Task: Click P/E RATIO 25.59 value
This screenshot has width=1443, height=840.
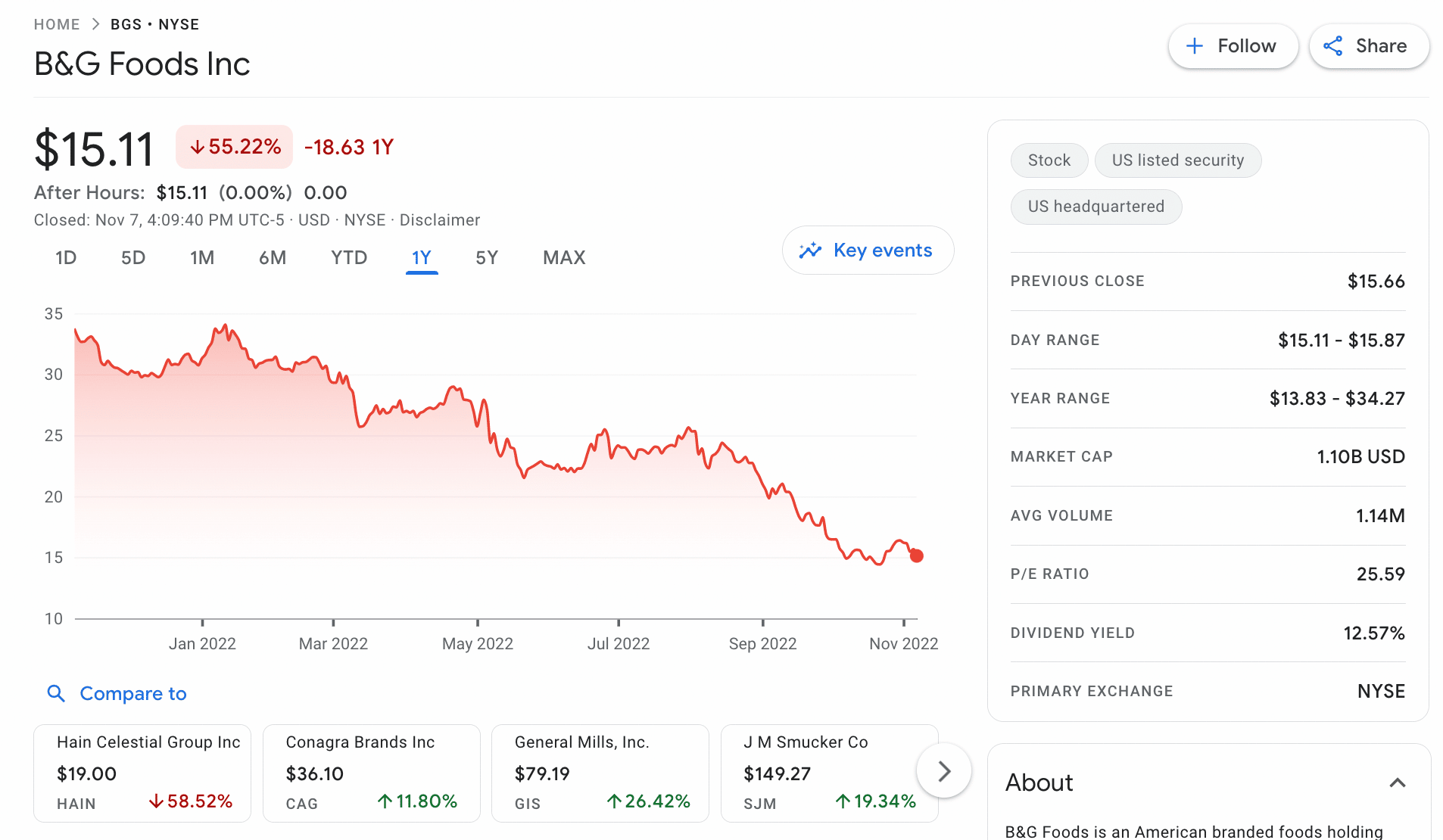Action: [1381, 574]
